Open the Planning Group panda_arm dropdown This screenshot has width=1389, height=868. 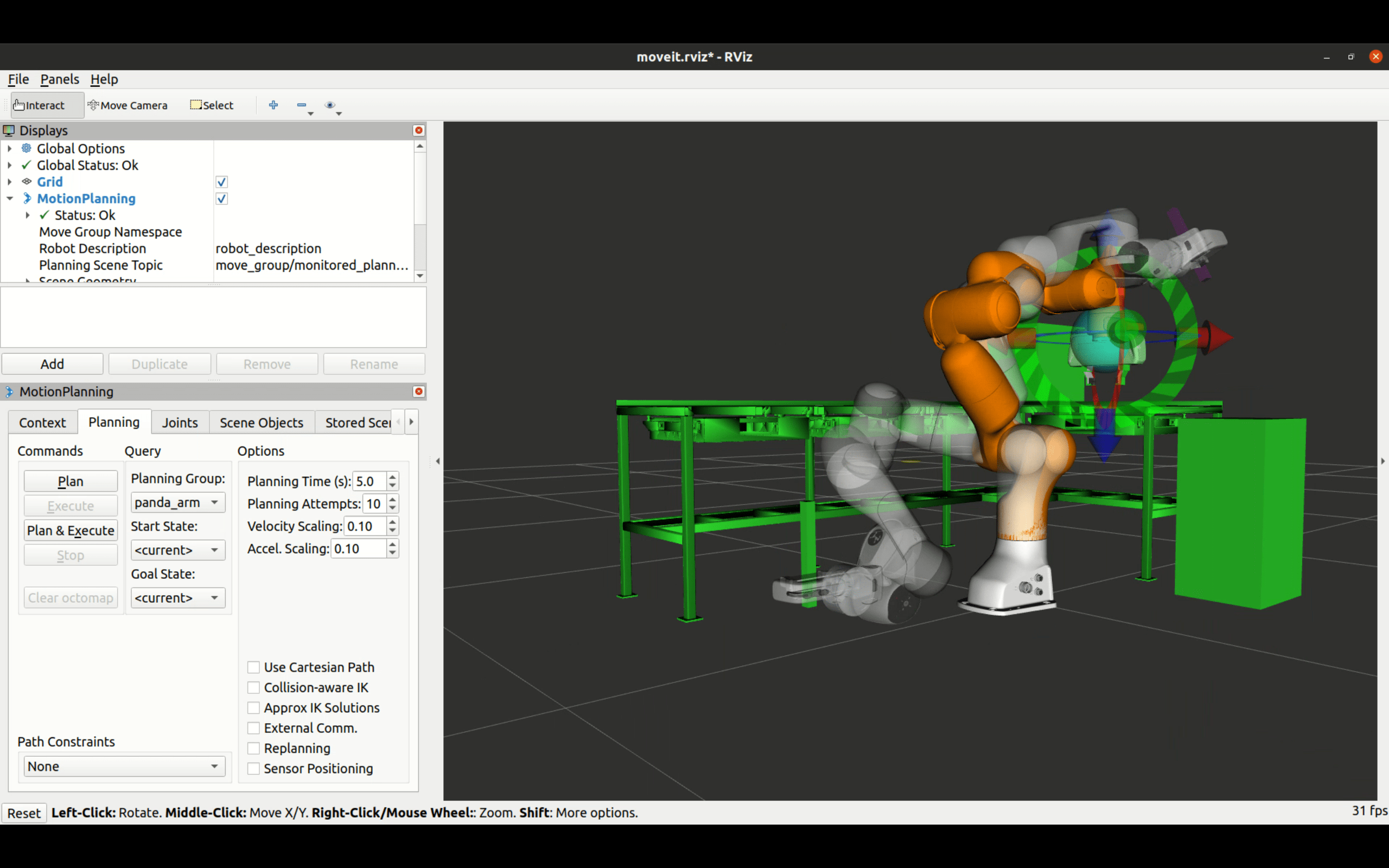coord(178,502)
